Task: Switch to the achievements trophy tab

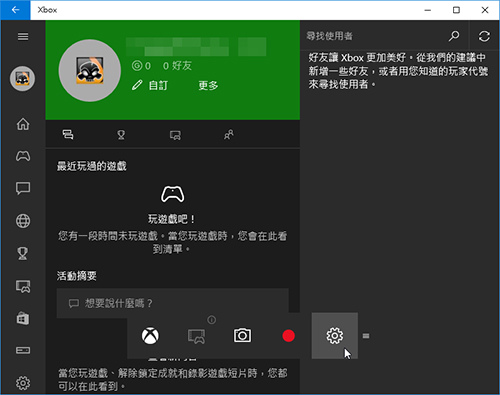Action: pyautogui.click(x=121, y=135)
